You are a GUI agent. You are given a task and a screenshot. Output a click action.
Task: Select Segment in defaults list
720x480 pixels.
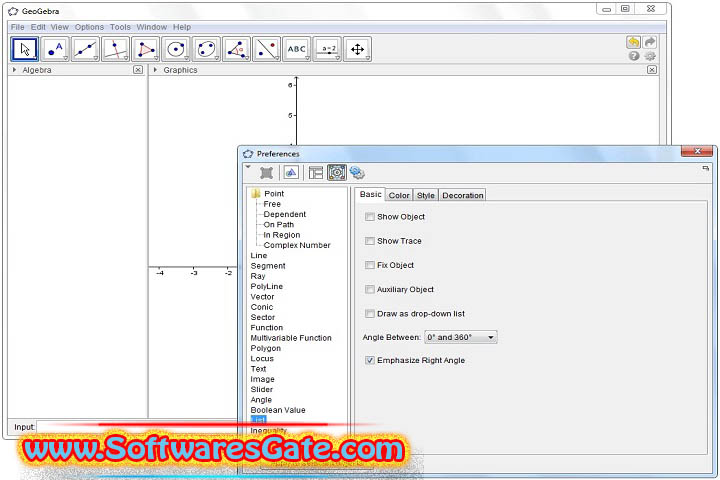coord(268,266)
